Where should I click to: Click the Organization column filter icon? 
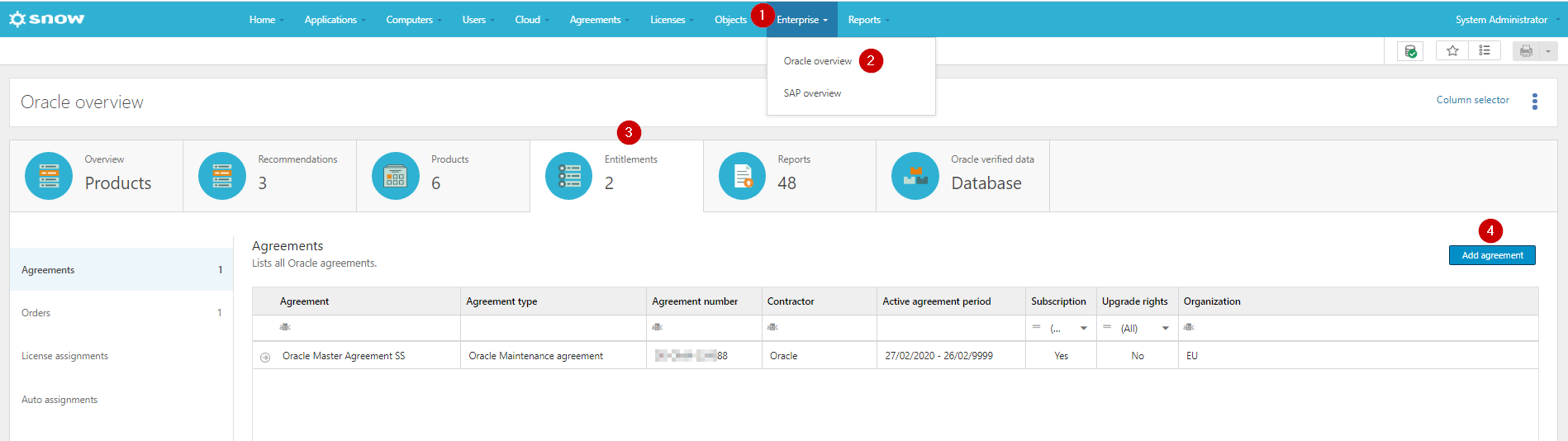click(1189, 327)
